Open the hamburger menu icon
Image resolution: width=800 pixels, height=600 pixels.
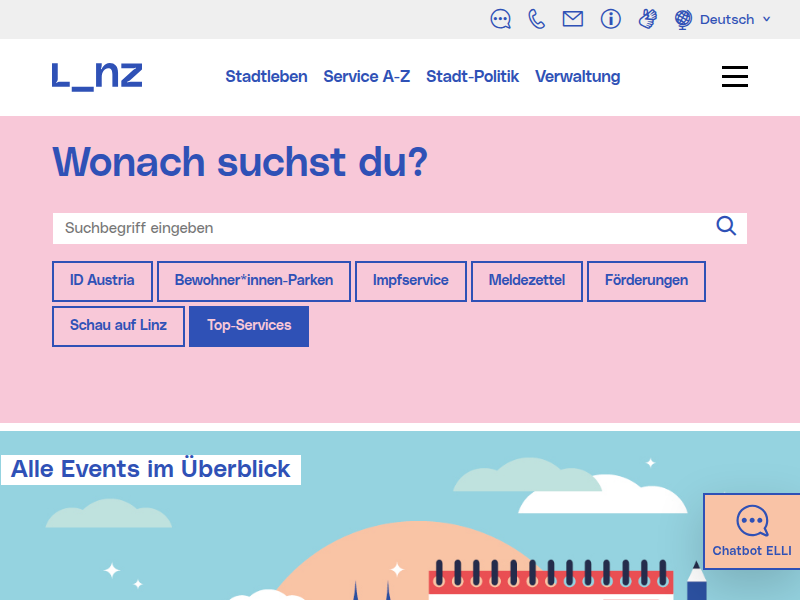(x=735, y=77)
